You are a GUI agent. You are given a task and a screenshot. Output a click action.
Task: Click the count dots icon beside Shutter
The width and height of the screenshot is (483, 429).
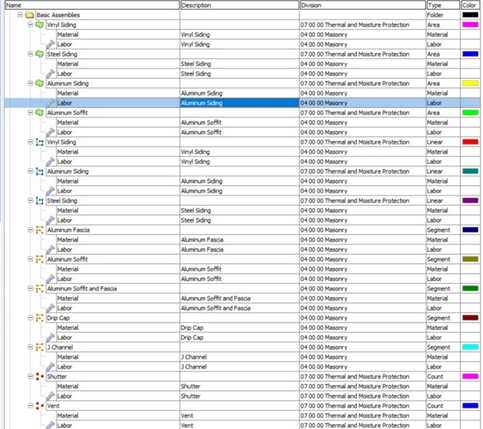click(x=40, y=377)
